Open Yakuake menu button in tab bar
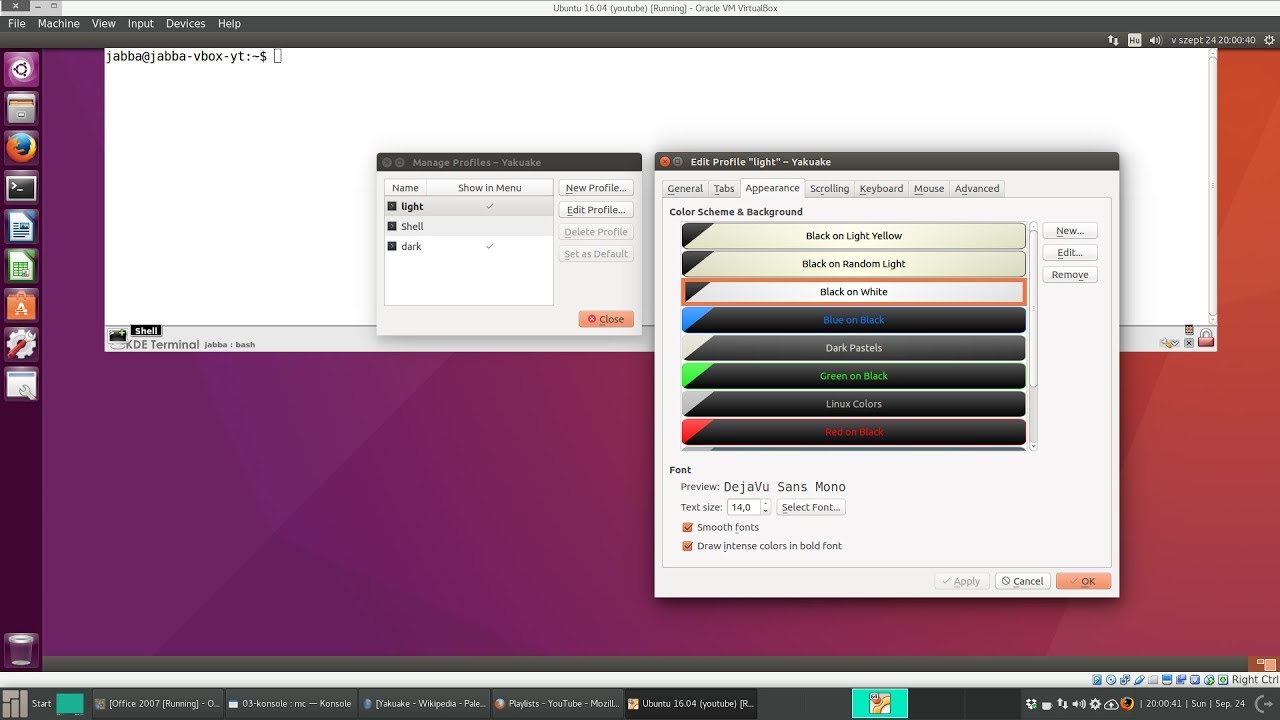The image size is (1280, 720). pos(1171,343)
